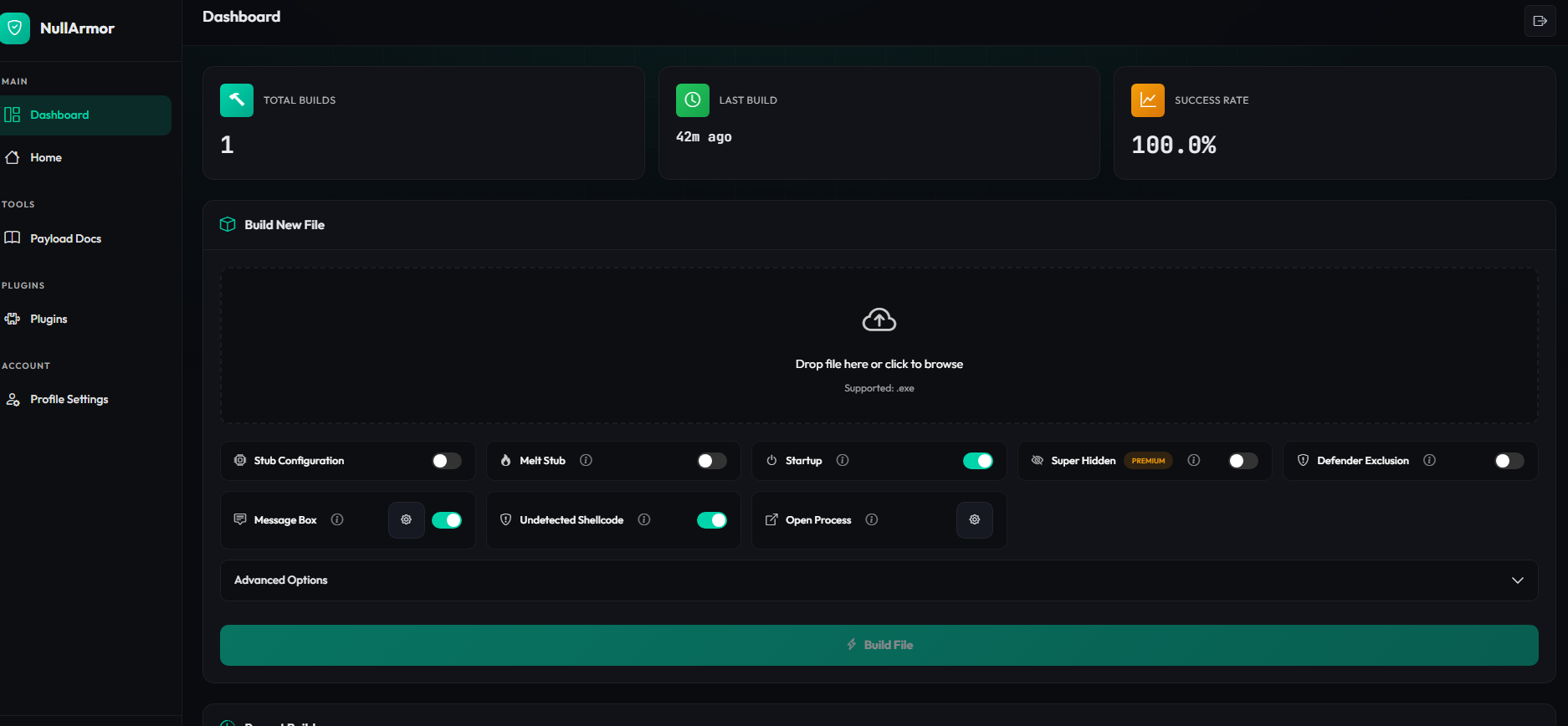
Task: Click the logout icon in top right
Action: click(x=1540, y=21)
